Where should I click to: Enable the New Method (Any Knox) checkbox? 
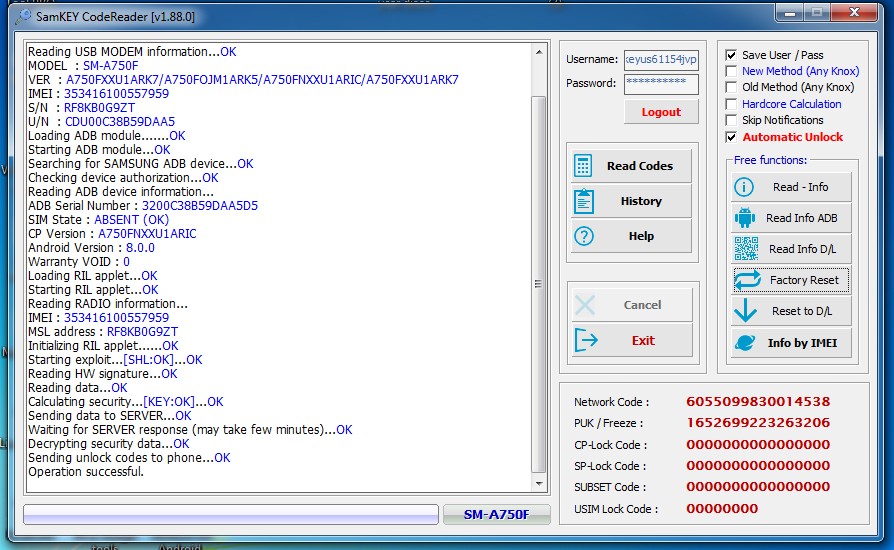point(731,71)
